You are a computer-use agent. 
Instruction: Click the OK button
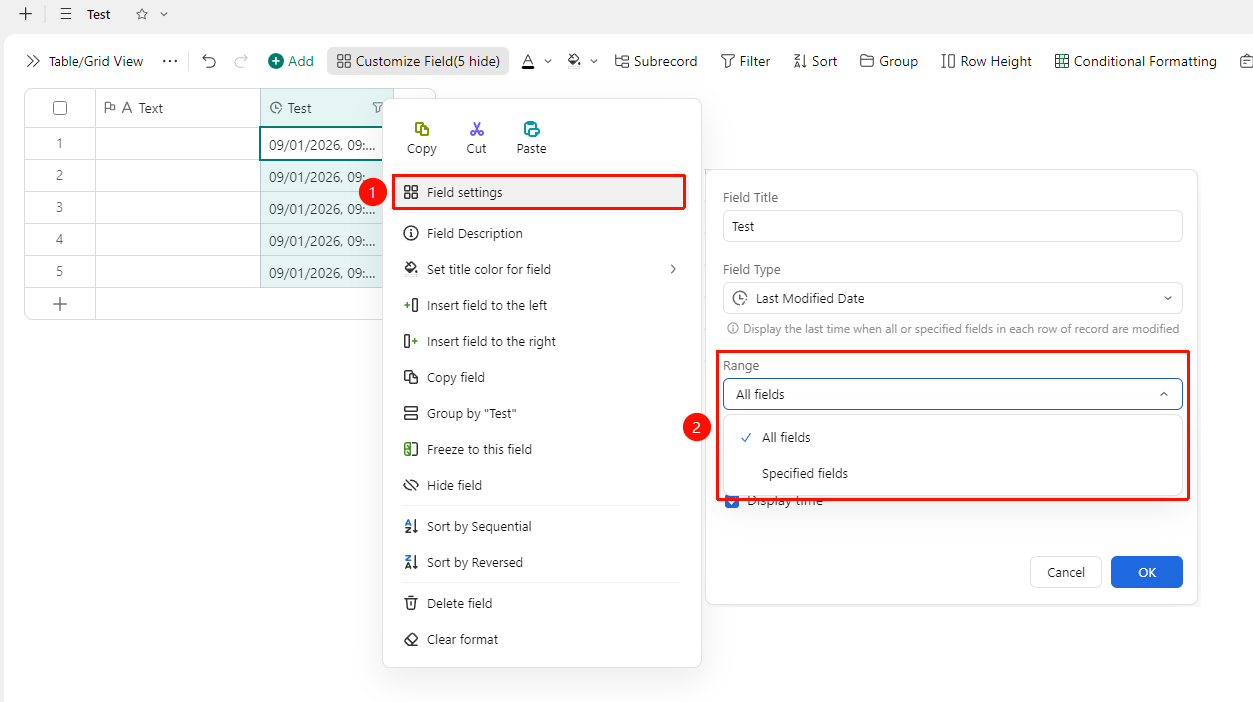1147,572
